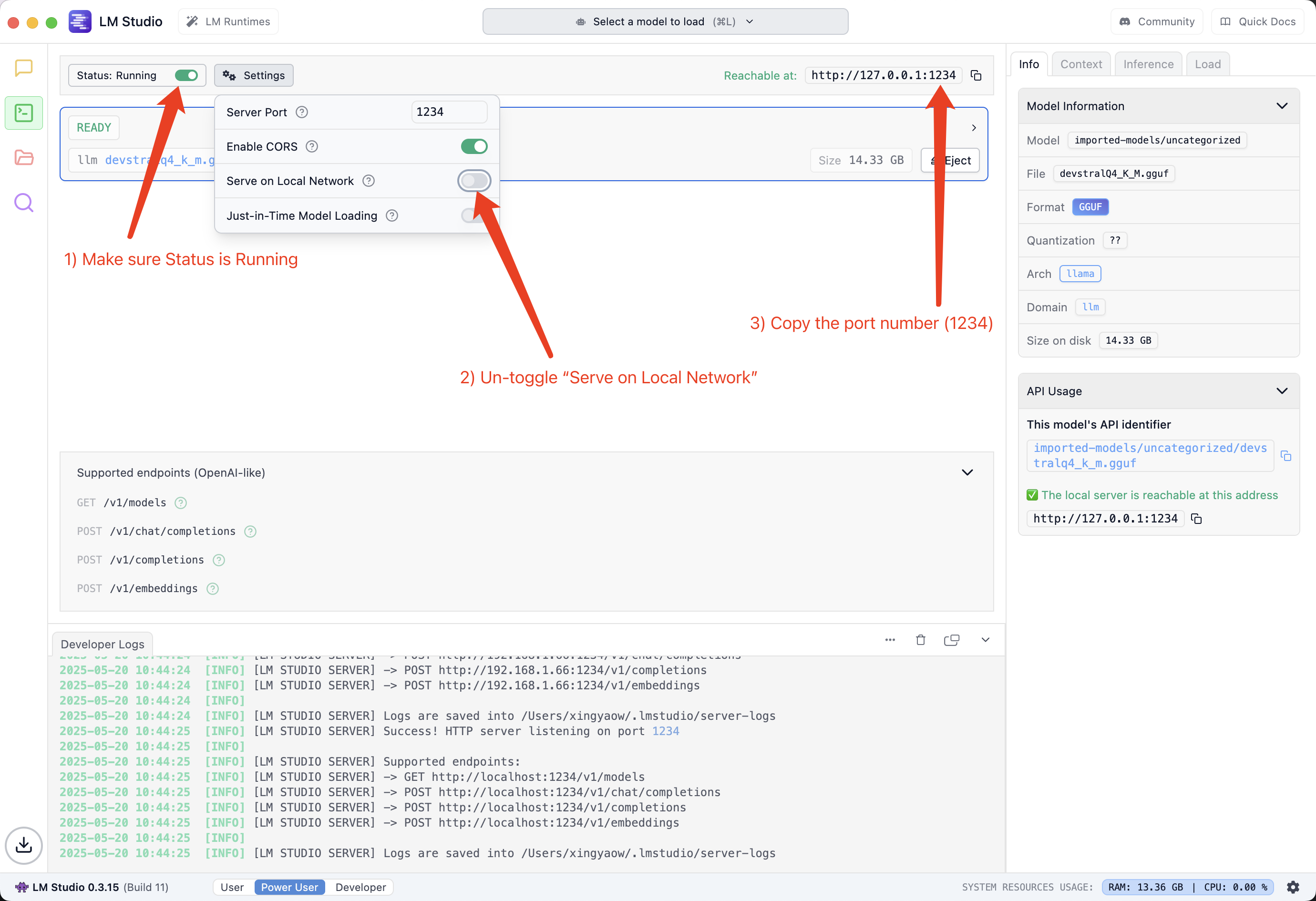1316x901 pixels.
Task: Switch to the Context tab
Action: pyautogui.click(x=1081, y=64)
